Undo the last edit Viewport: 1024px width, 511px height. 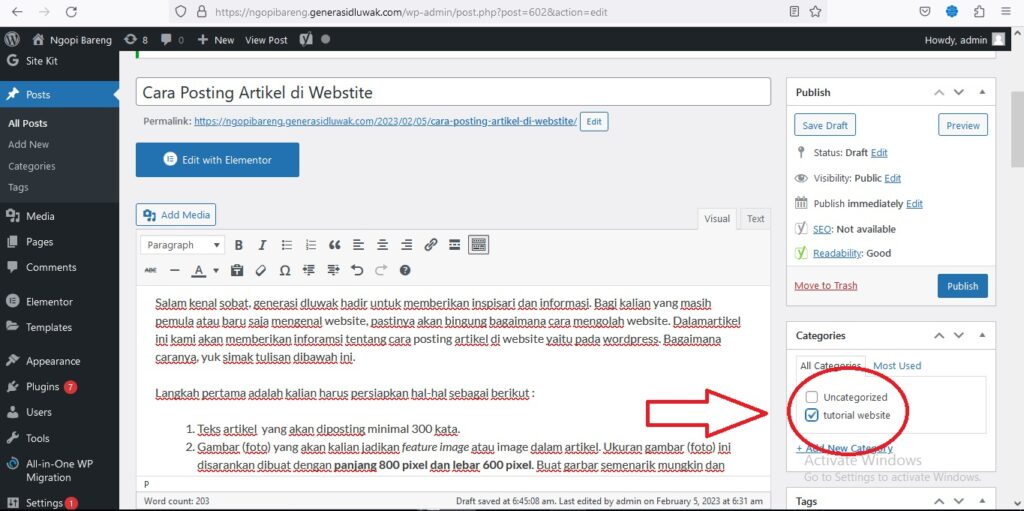coord(357,270)
